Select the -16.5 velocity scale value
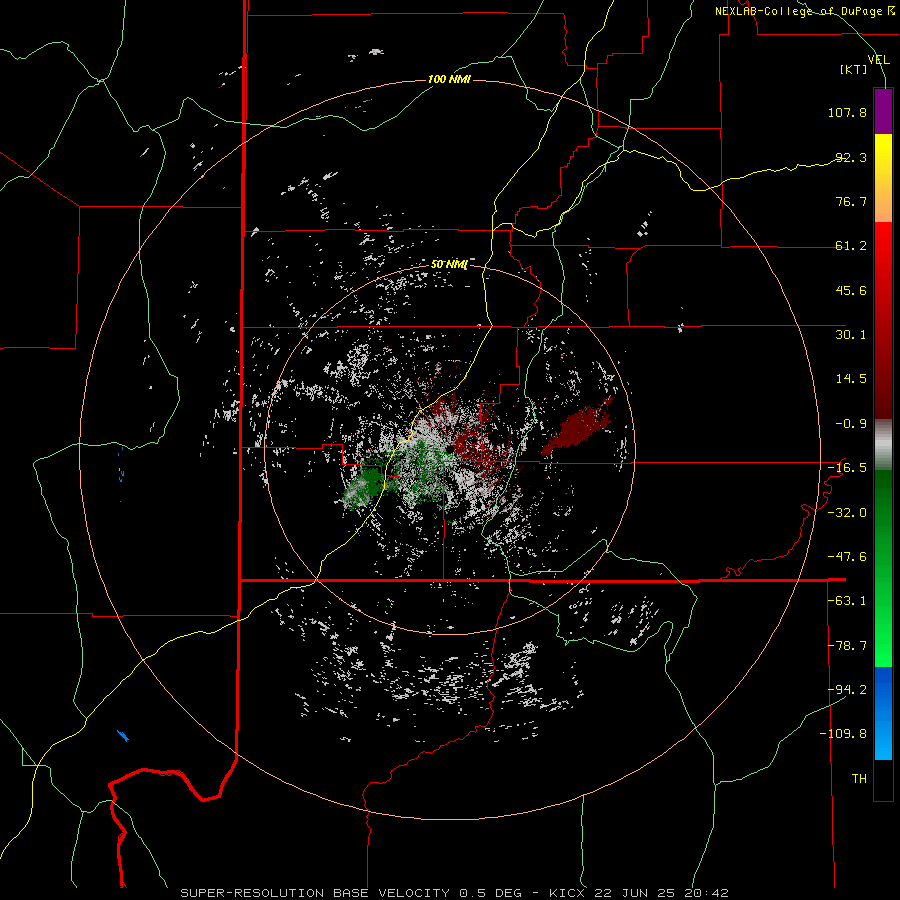Image resolution: width=900 pixels, height=900 pixels. click(847, 468)
